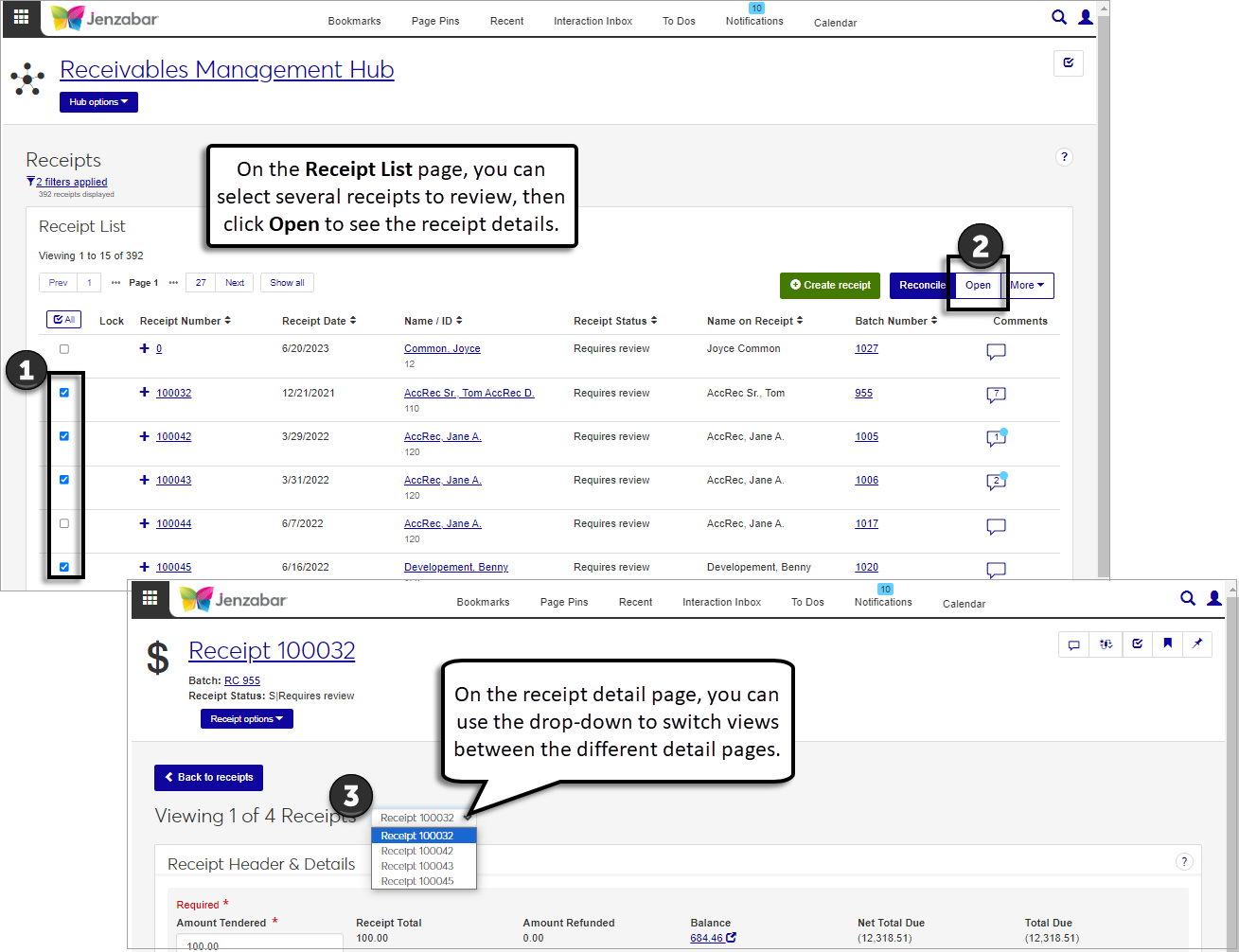
Task: Pin the Receipt 100032 page
Action: pyautogui.click(x=1197, y=644)
